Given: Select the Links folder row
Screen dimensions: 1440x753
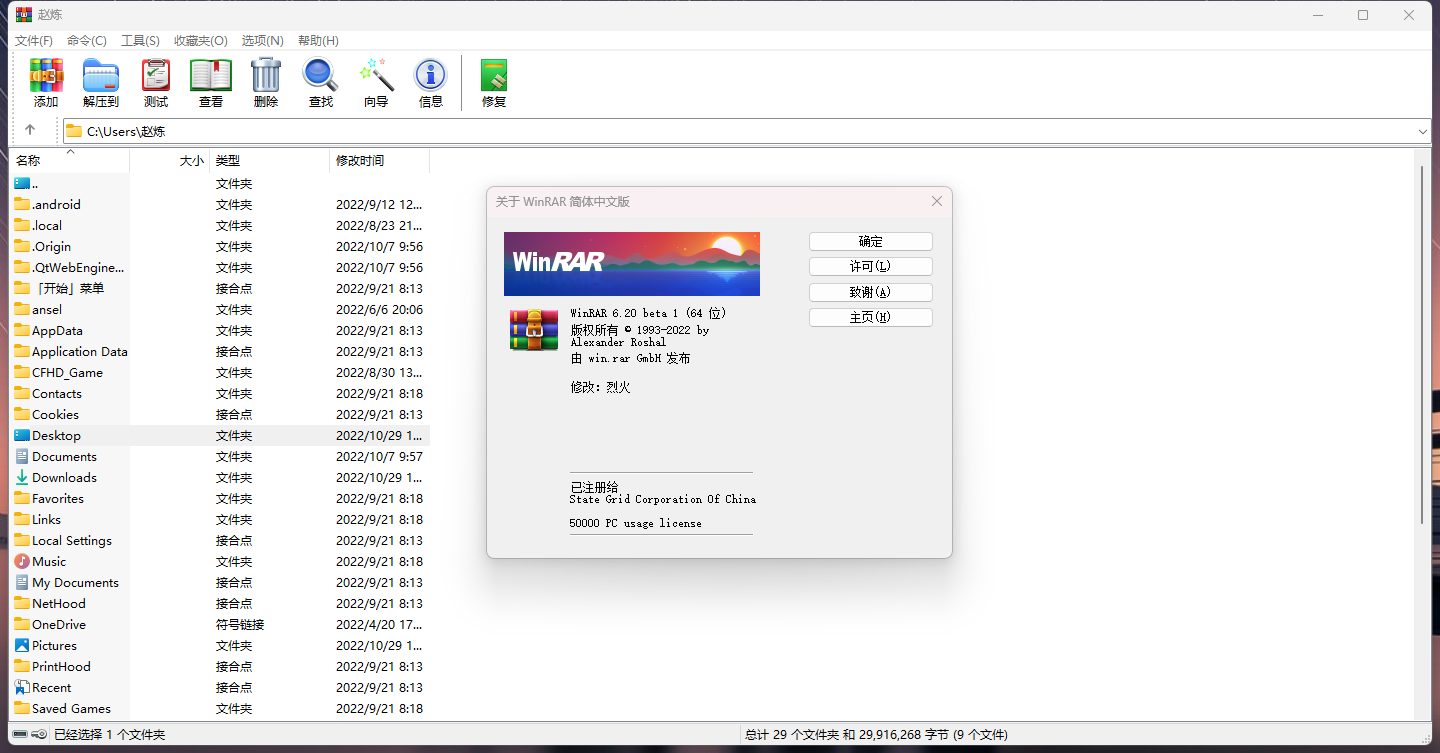Looking at the screenshot, I should (x=220, y=520).
